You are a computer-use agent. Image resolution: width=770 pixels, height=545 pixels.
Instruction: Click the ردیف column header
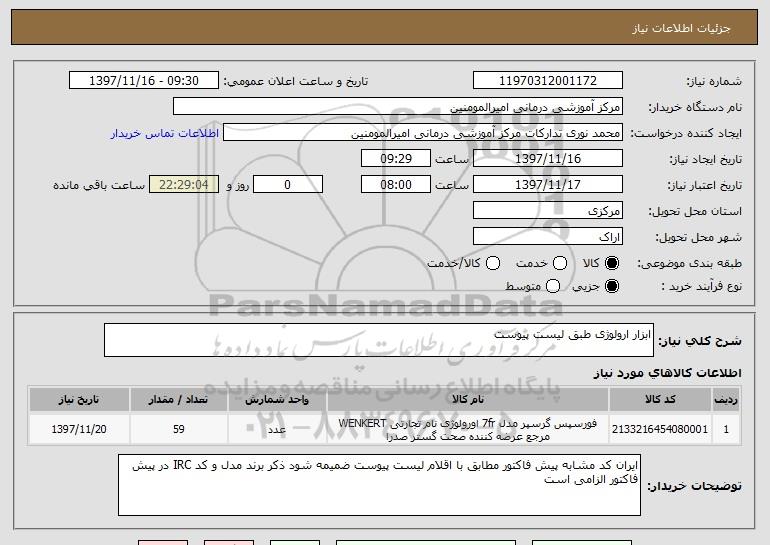[x=726, y=400]
